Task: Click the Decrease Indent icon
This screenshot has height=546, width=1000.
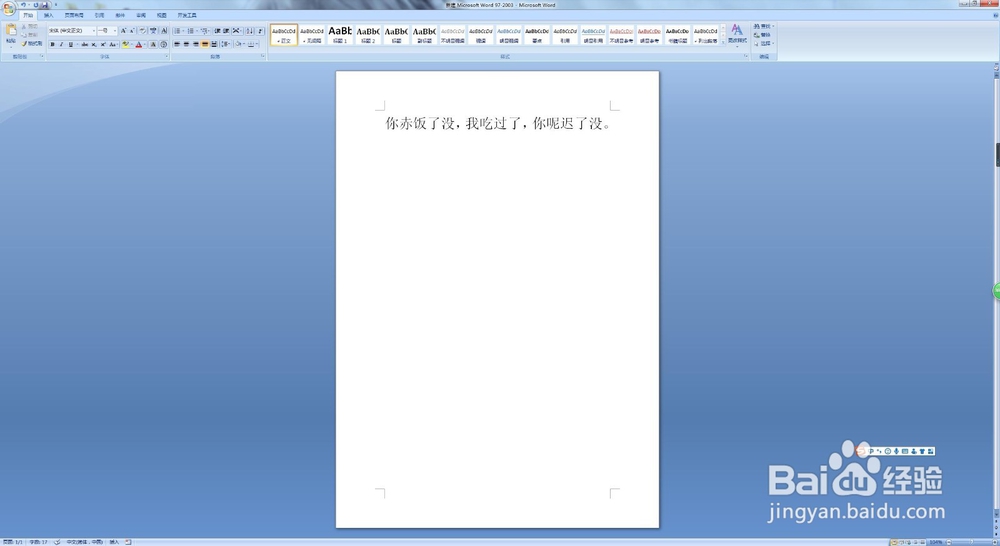Action: click(217, 31)
